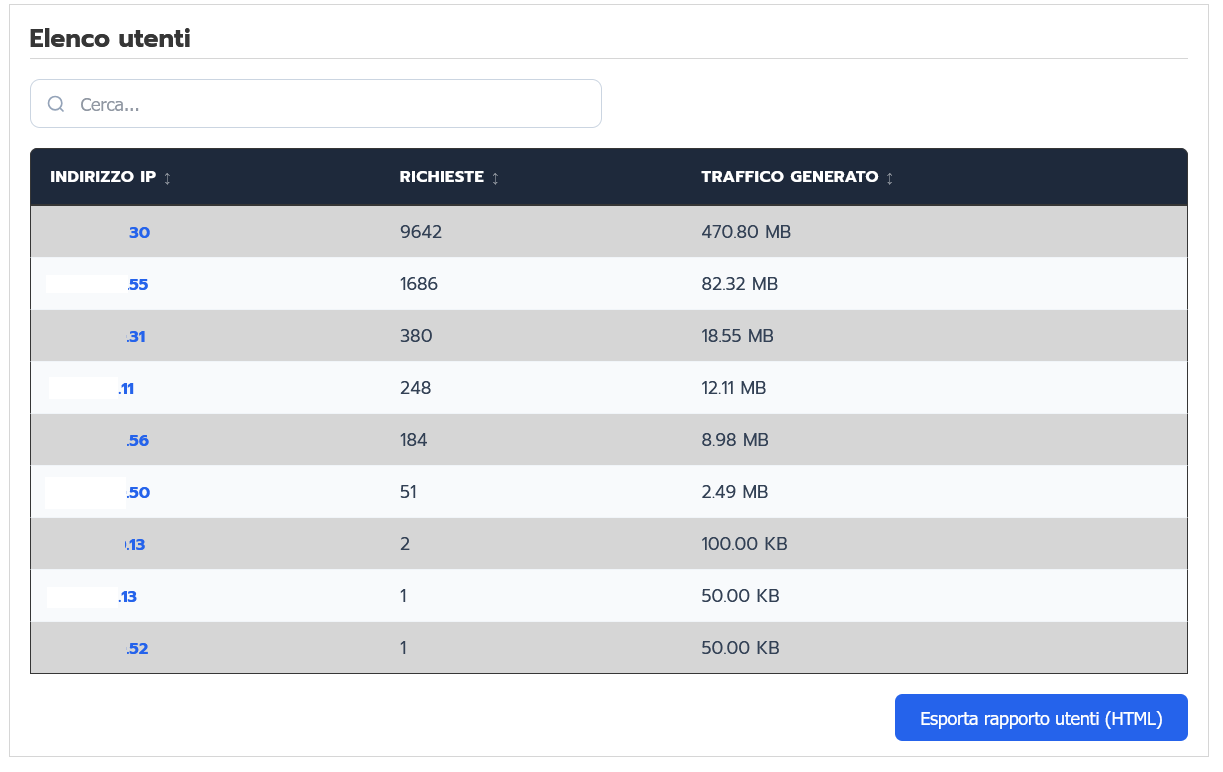Open the IP link ending in .56
The width and height of the screenshot is (1223, 772).
click(x=137, y=441)
